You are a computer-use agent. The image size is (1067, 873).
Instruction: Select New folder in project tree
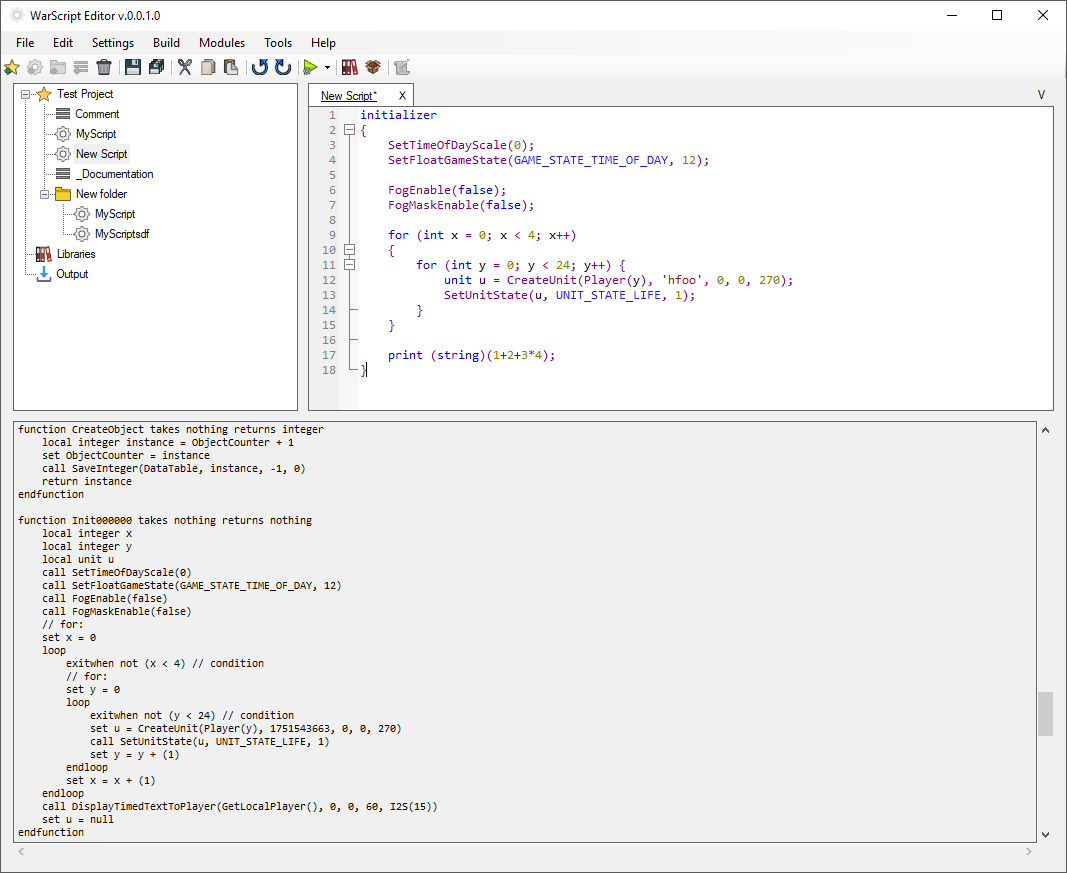pyautogui.click(x=101, y=194)
